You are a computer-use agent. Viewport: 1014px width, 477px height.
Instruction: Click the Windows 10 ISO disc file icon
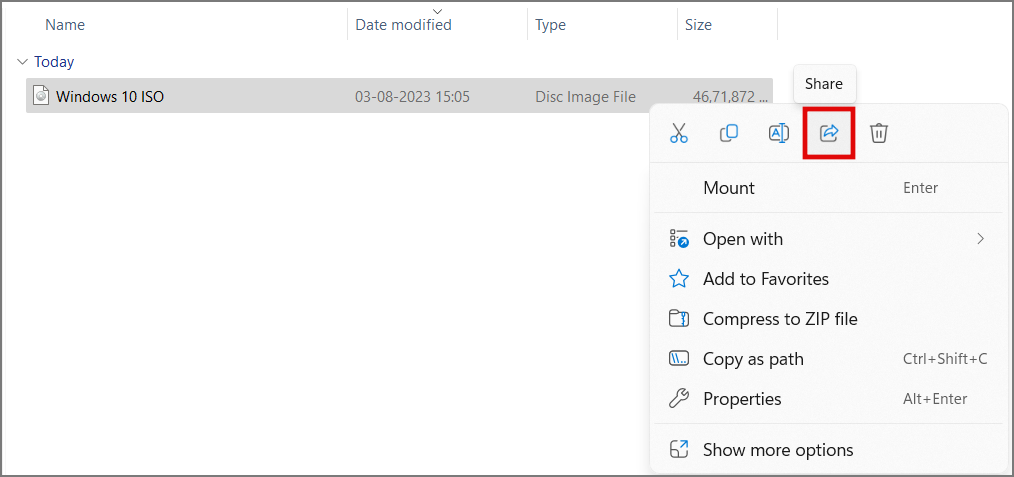[x=41, y=96]
